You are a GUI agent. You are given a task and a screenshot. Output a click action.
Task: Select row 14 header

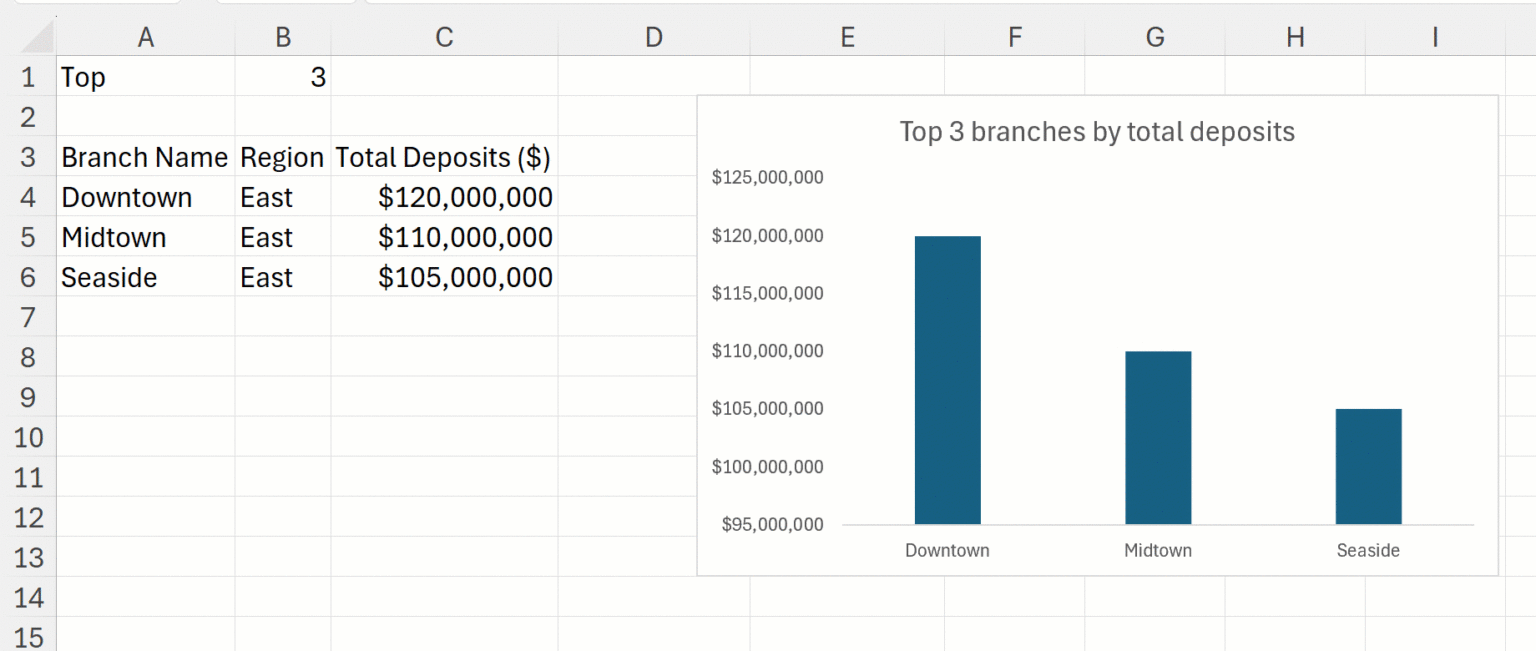[28, 597]
